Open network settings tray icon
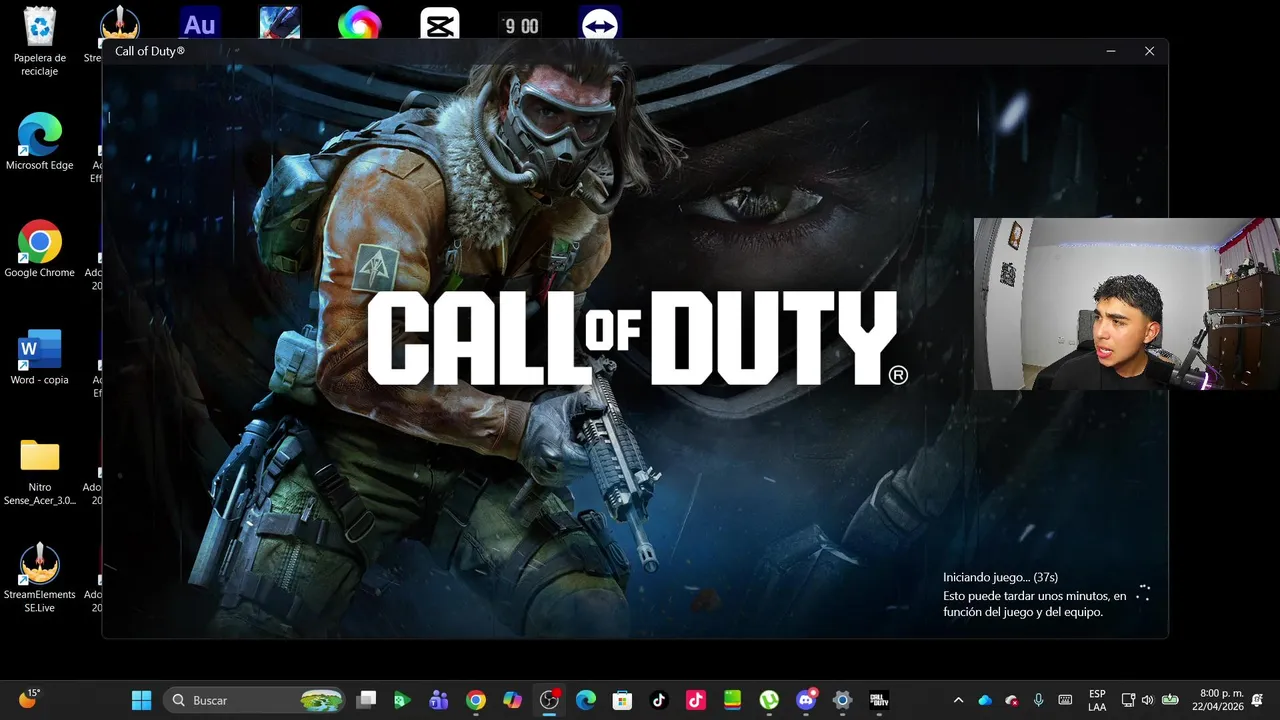Image resolution: width=1280 pixels, height=720 pixels. (1128, 700)
